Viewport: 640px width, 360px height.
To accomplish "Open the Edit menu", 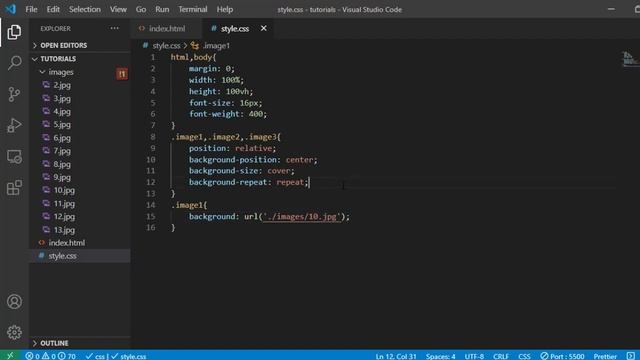I will coord(53,9).
